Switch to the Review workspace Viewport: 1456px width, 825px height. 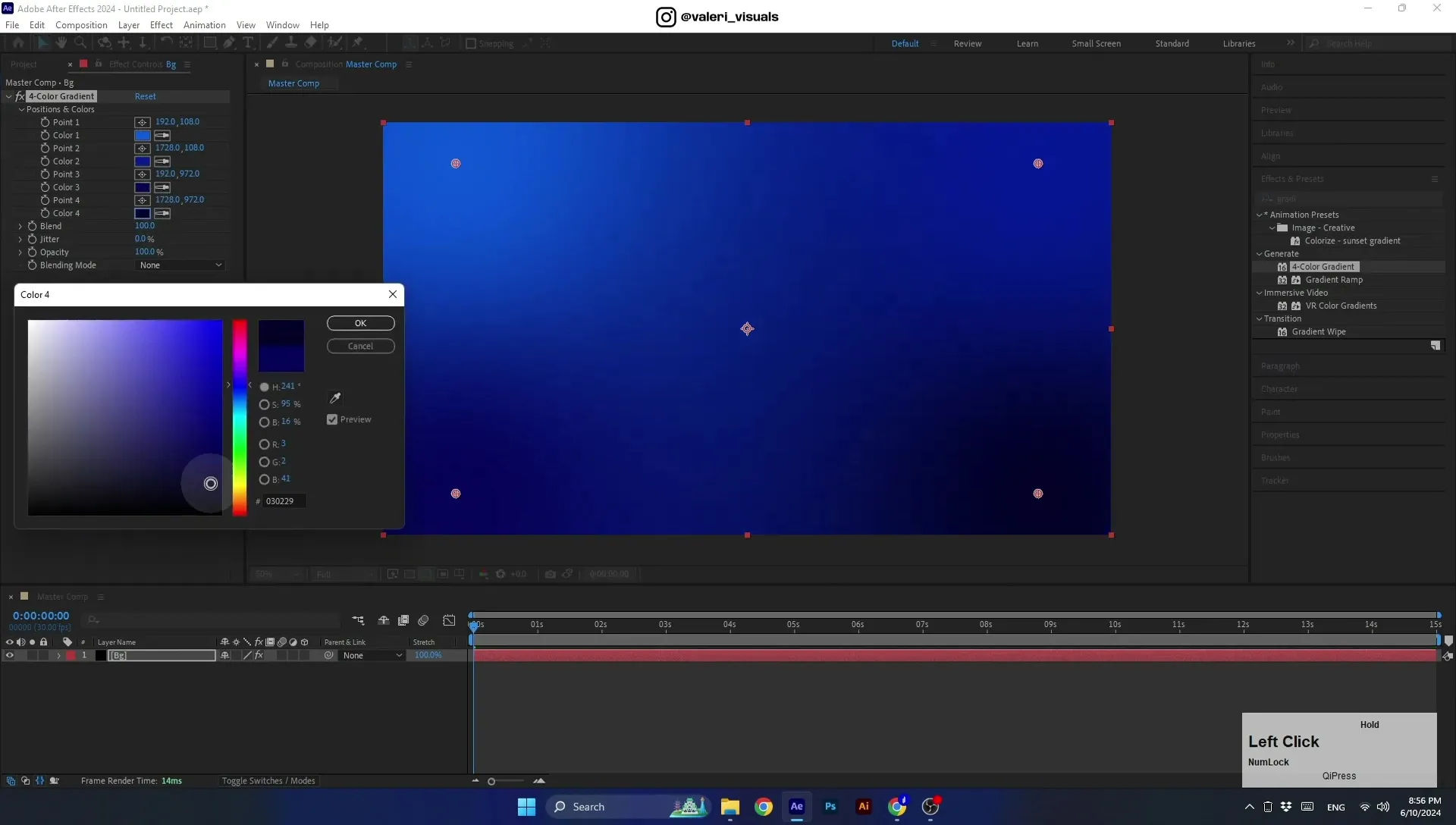[968, 44]
